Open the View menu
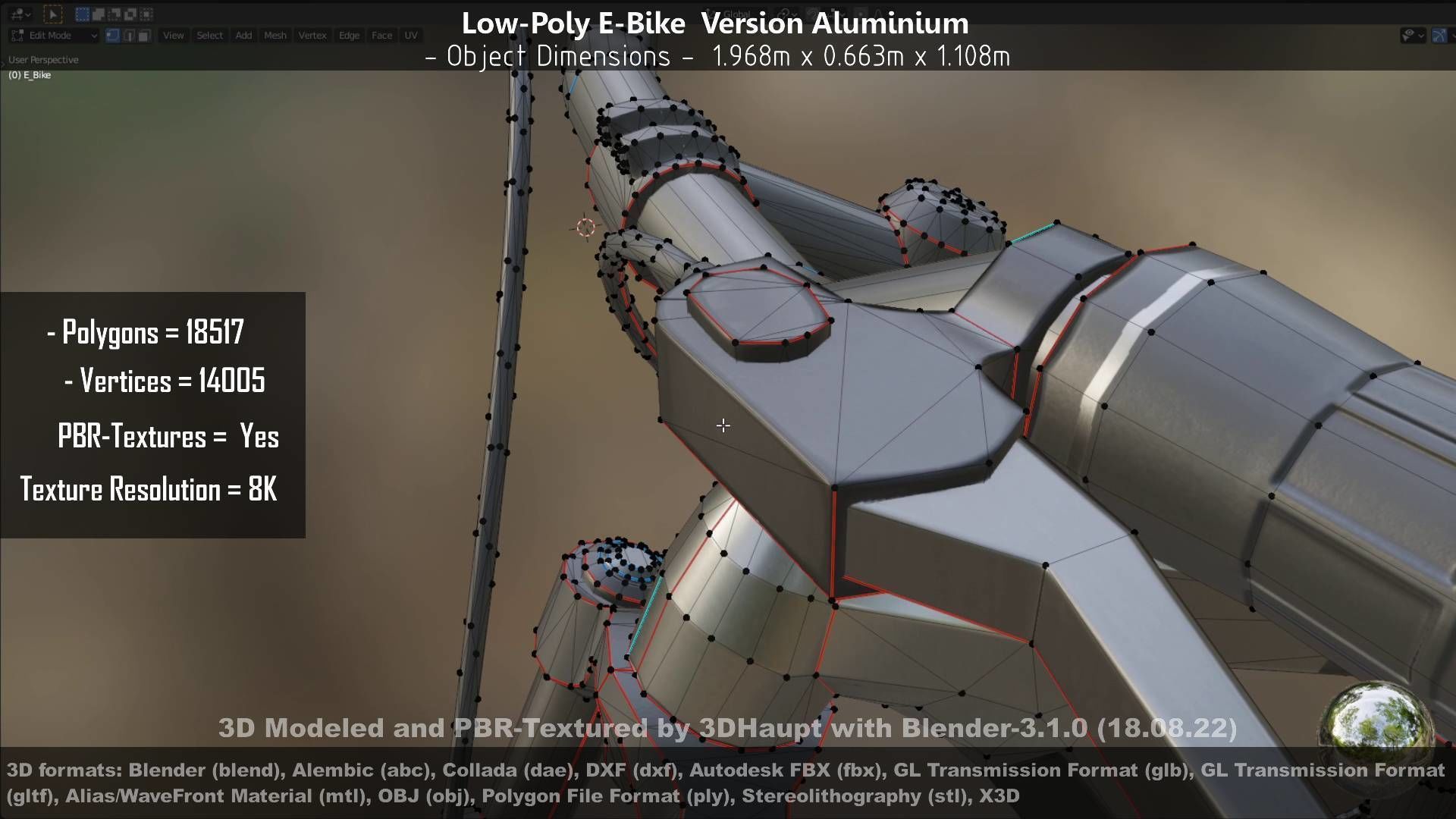Viewport: 1456px width, 819px height. [x=174, y=36]
